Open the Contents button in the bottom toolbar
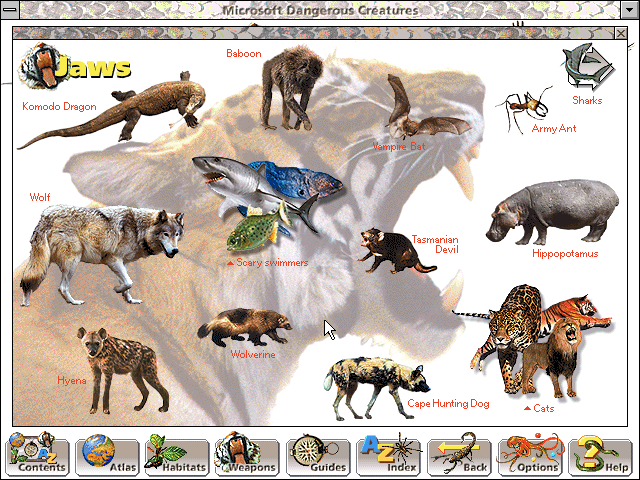 click(x=38, y=454)
